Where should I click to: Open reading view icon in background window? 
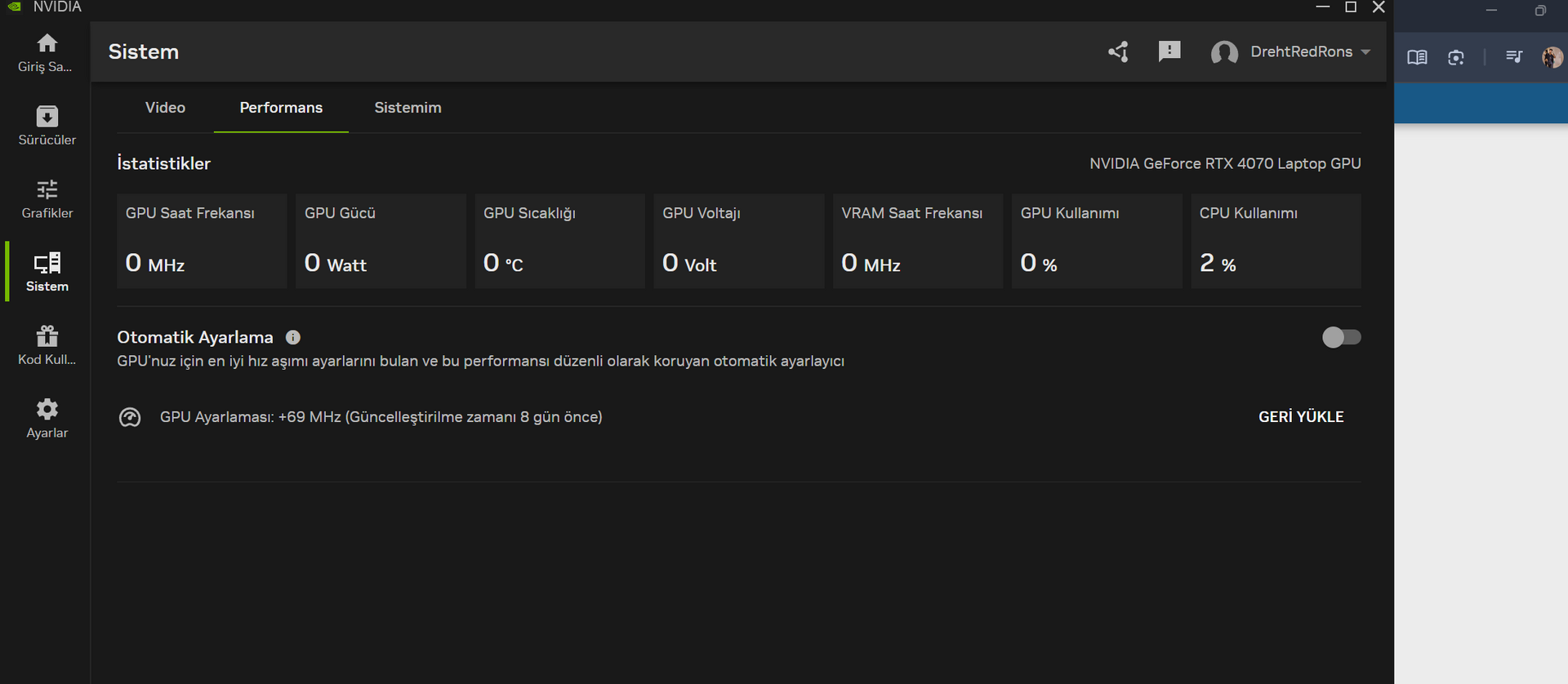pos(1417,57)
